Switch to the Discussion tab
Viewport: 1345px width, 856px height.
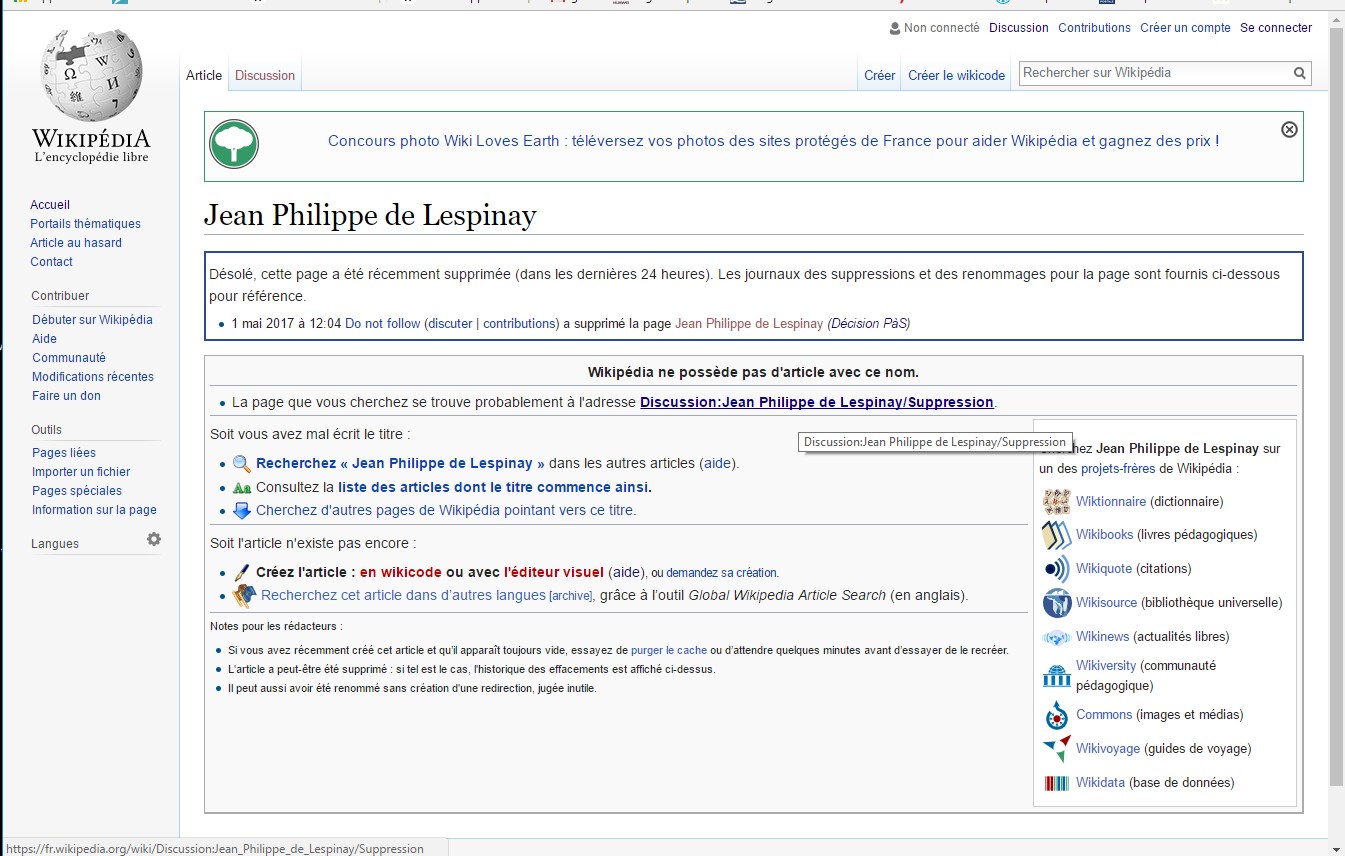264,76
